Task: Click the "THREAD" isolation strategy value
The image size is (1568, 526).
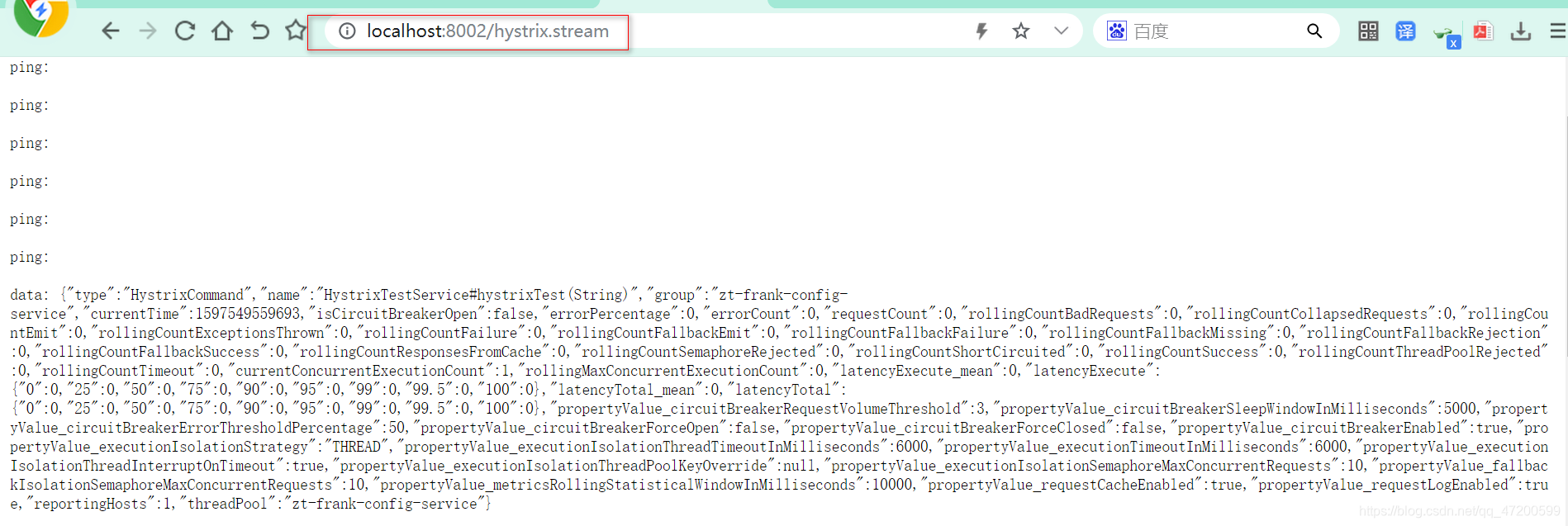Action: [356, 447]
